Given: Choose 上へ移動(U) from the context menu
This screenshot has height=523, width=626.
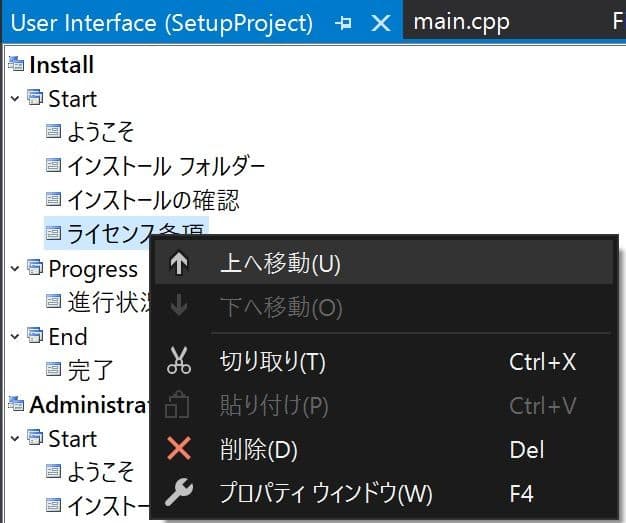Looking at the screenshot, I should [x=280, y=264].
